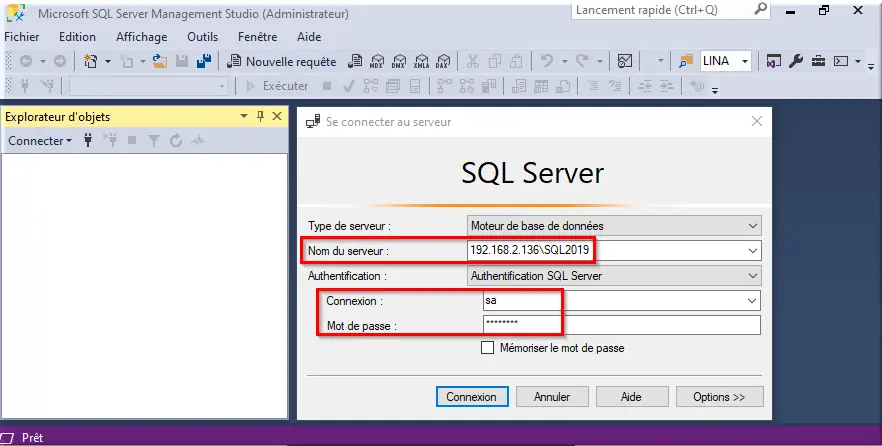The width and height of the screenshot is (882, 446).
Task: Close the Se connecter au serveur dialog
Action: [x=757, y=121]
